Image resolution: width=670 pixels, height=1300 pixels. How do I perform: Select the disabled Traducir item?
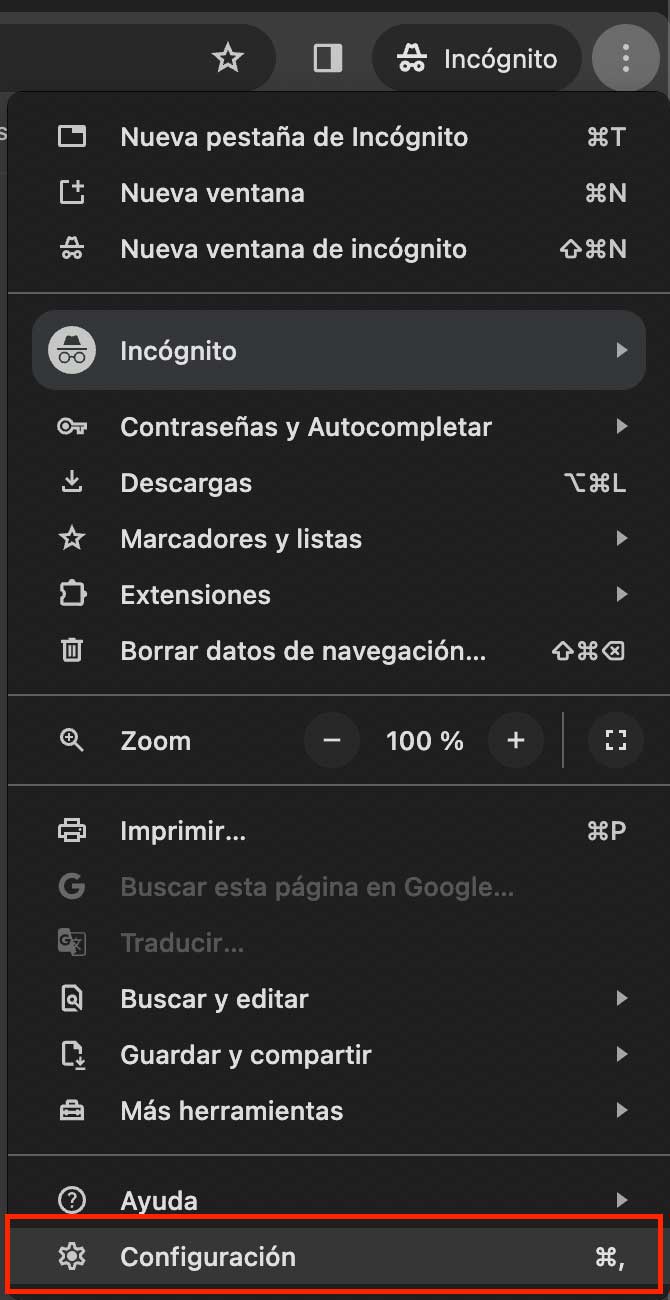[180, 942]
